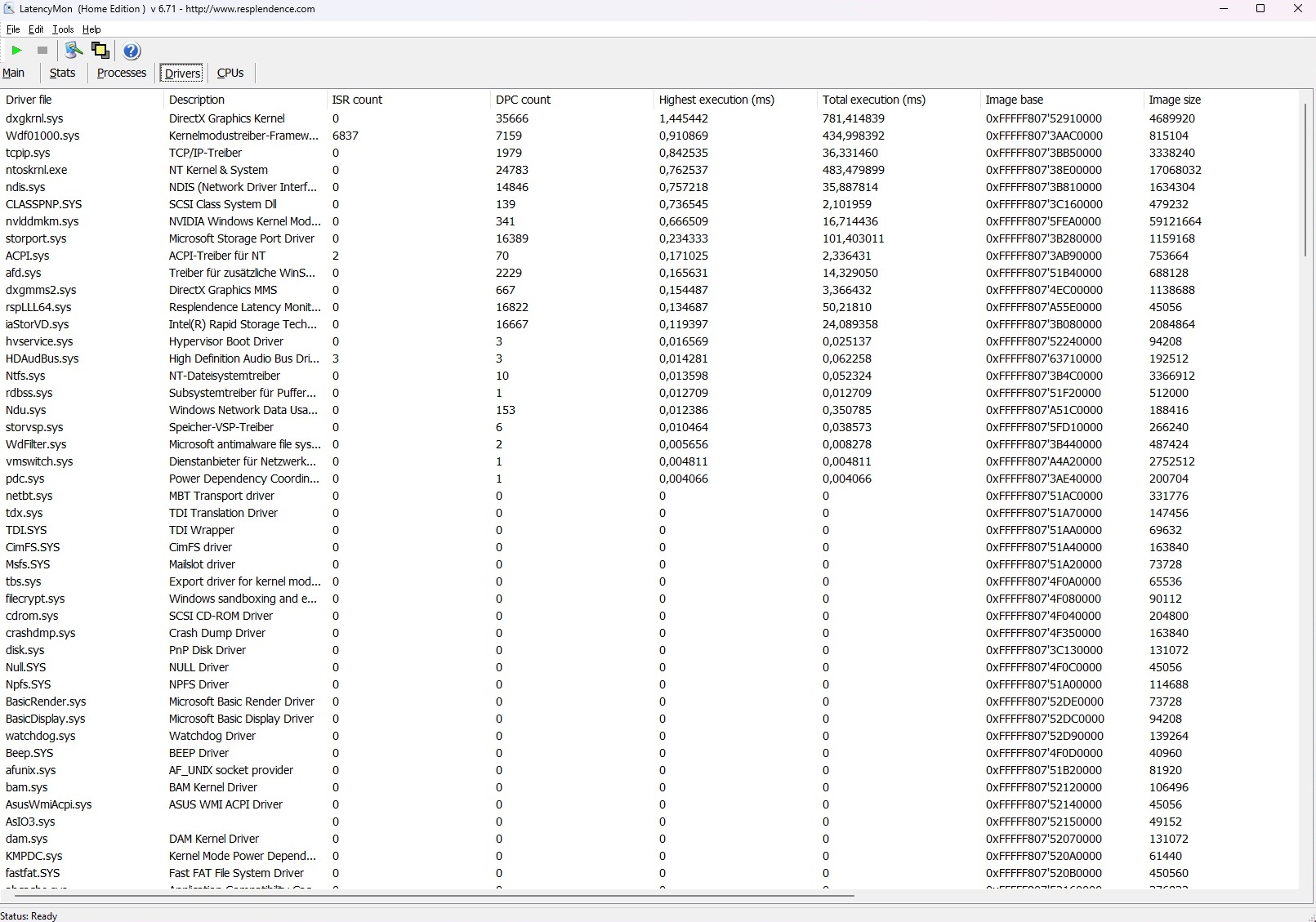Click the image size value 17068032
This screenshot has width=1316, height=922.
(x=1175, y=170)
